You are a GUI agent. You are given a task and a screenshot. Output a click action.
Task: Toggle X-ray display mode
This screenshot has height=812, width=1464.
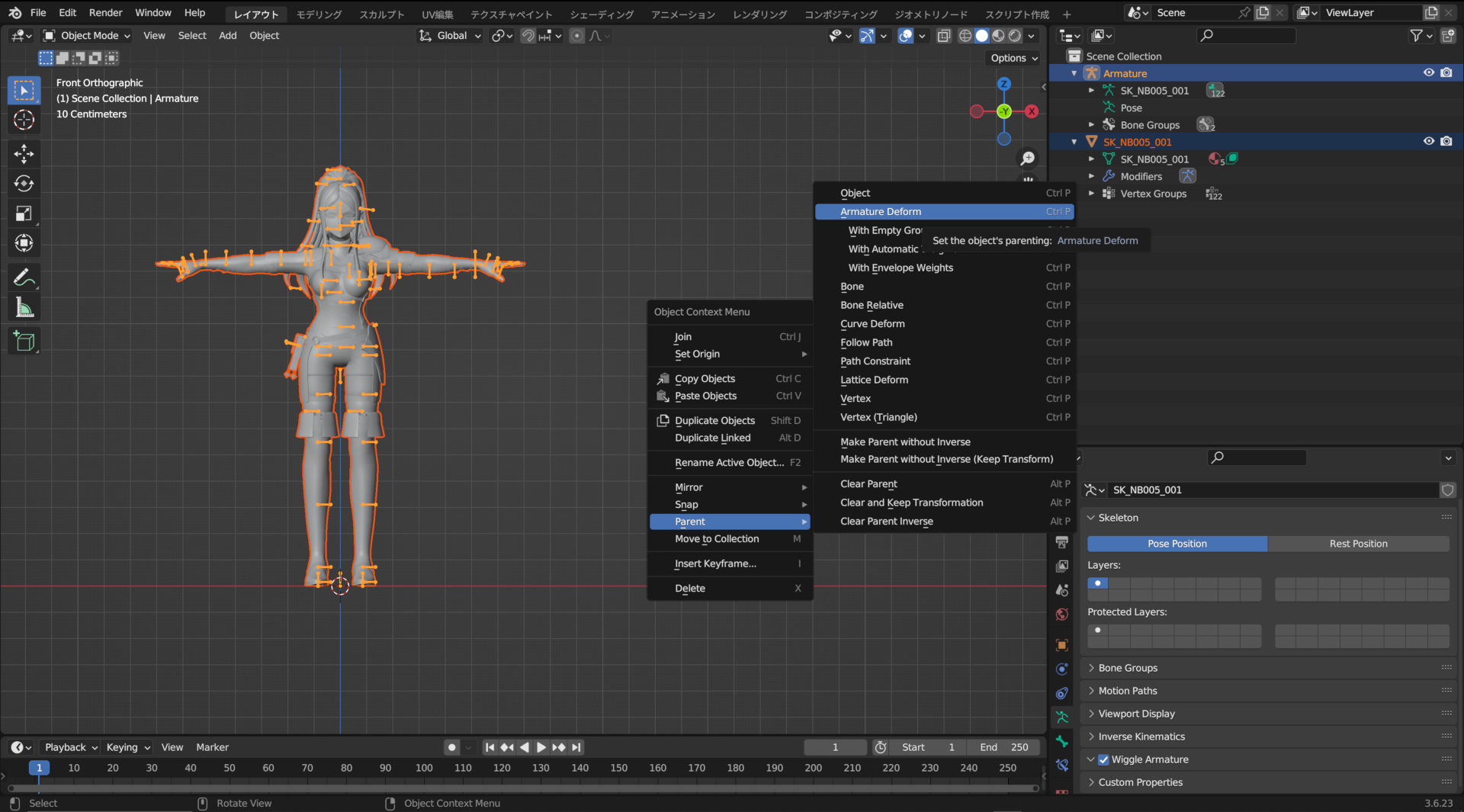(944, 36)
